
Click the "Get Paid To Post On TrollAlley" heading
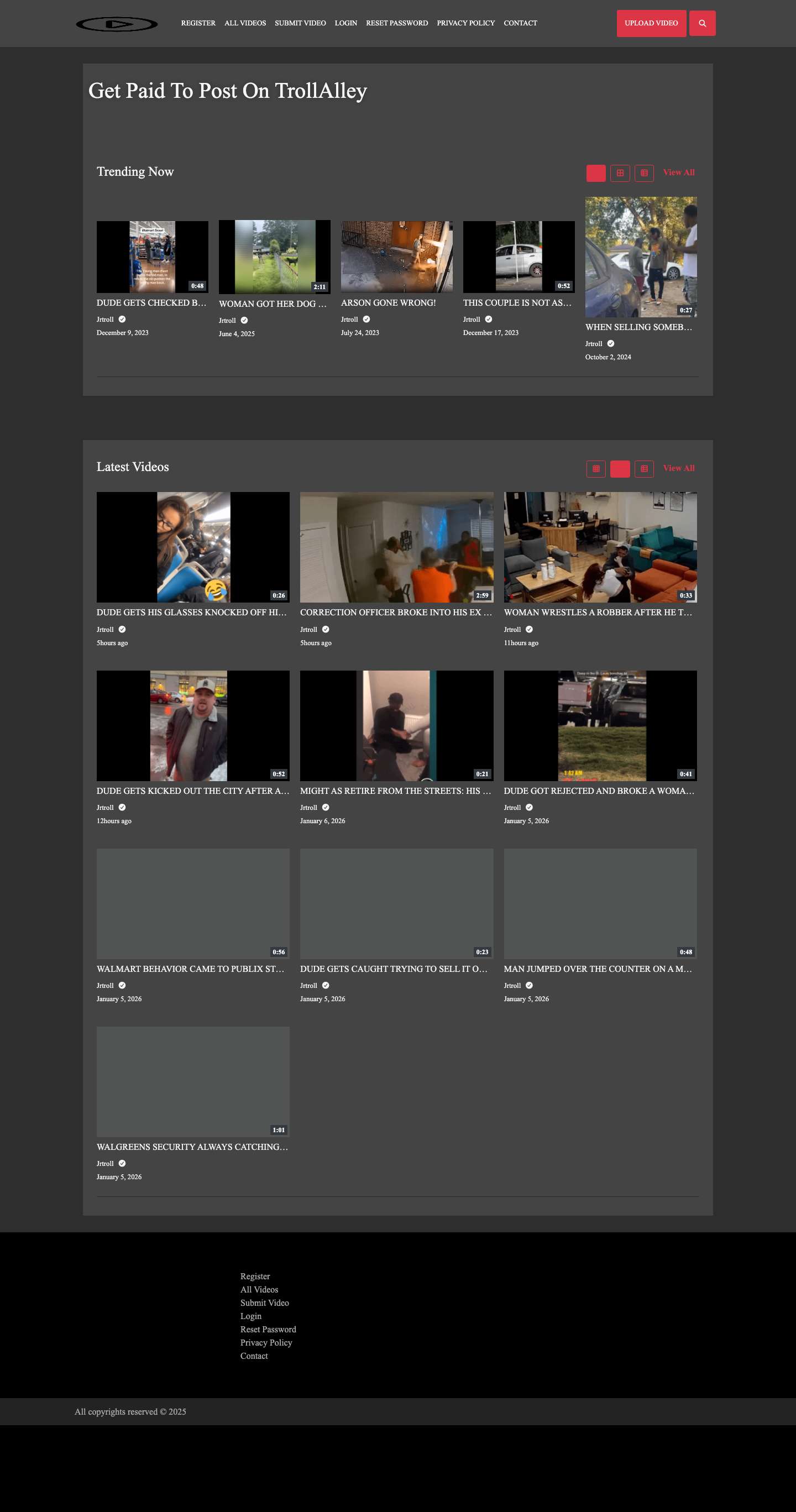click(228, 91)
